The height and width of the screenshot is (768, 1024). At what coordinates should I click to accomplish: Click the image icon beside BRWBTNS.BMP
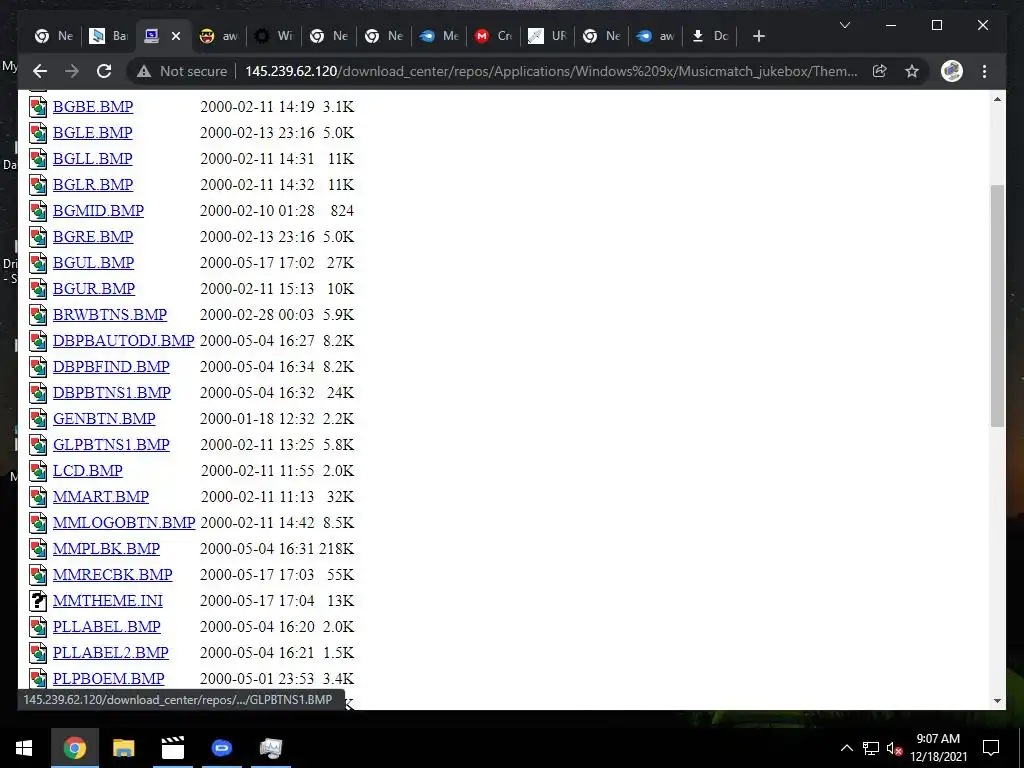pos(38,315)
